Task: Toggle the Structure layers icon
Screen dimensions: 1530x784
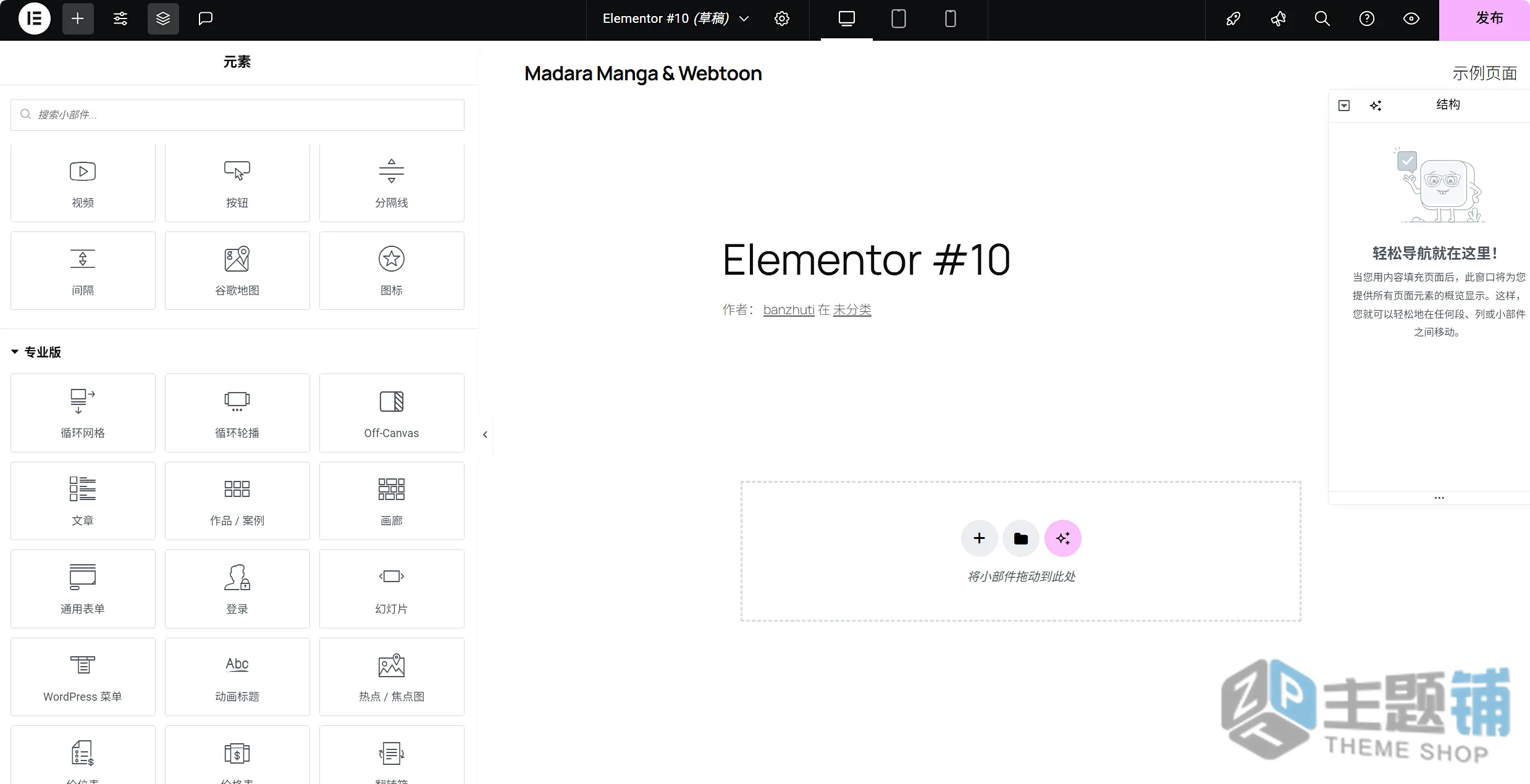Action: coord(163,19)
